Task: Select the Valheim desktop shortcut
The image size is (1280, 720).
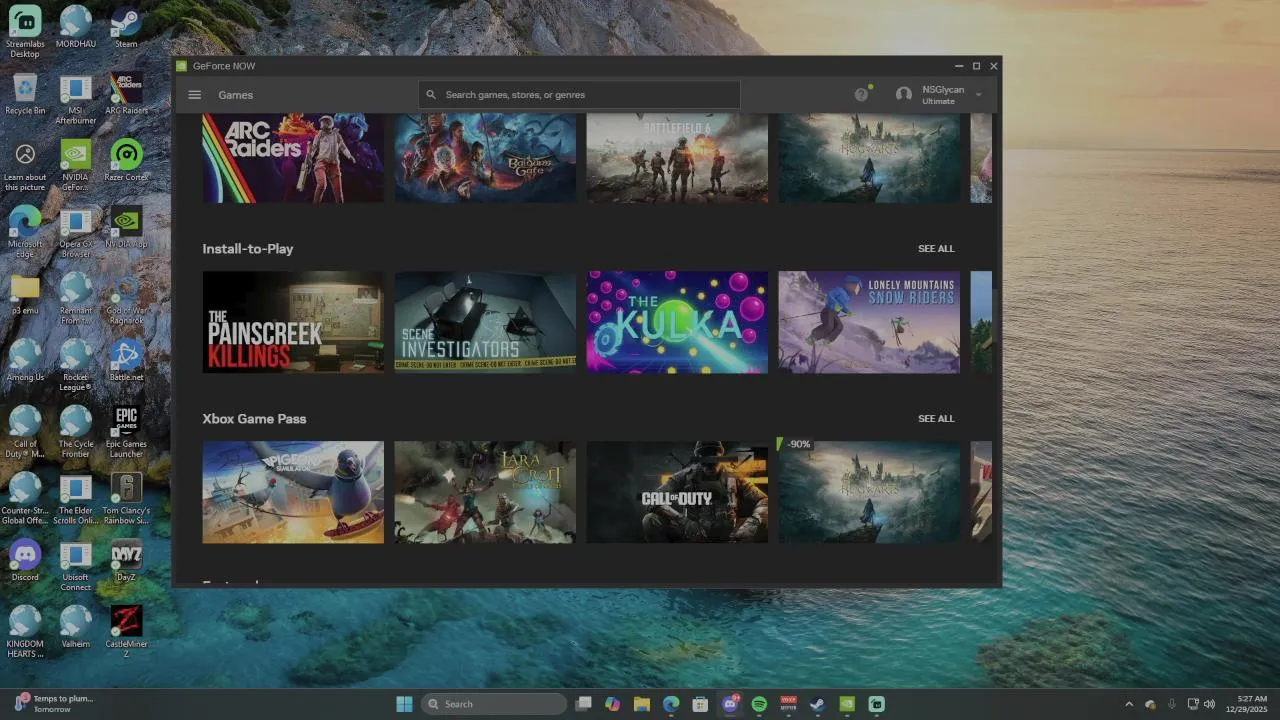Action: [x=76, y=629]
